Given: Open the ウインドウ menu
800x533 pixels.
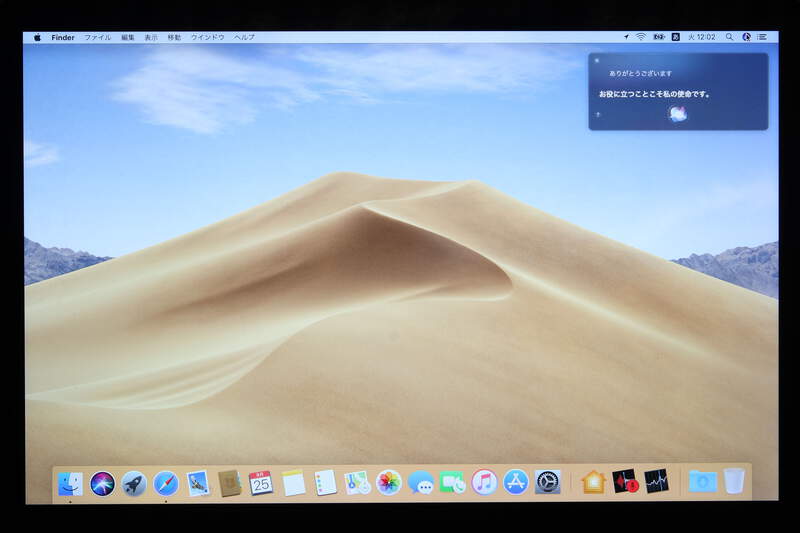Looking at the screenshot, I should 208,37.
